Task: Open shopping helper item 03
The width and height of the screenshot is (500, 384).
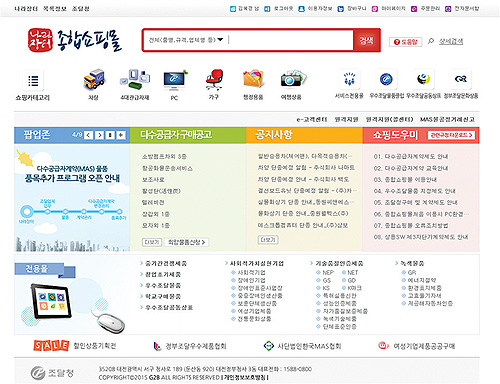Action: tap(405, 180)
